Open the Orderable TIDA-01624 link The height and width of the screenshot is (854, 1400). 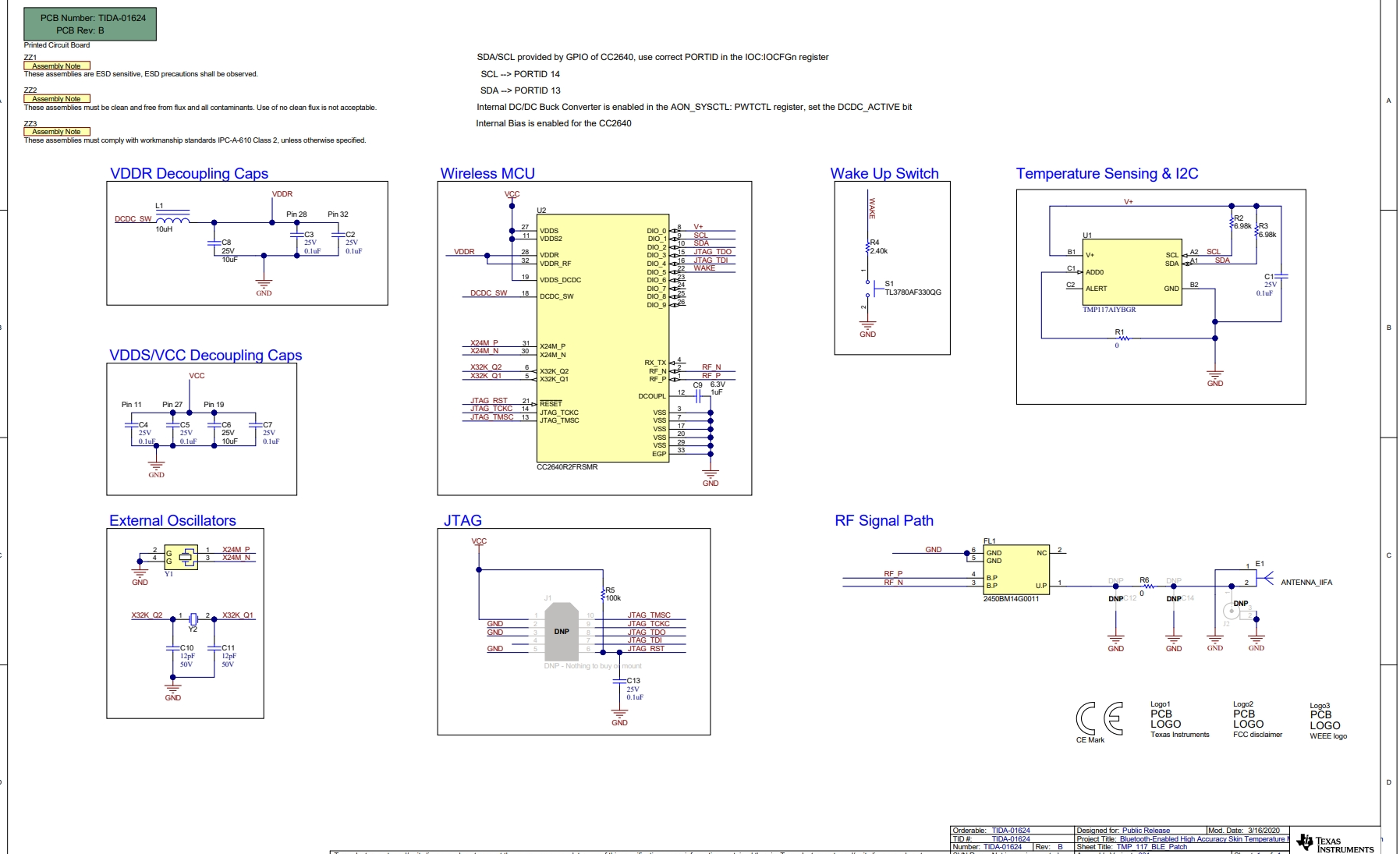[1010, 831]
